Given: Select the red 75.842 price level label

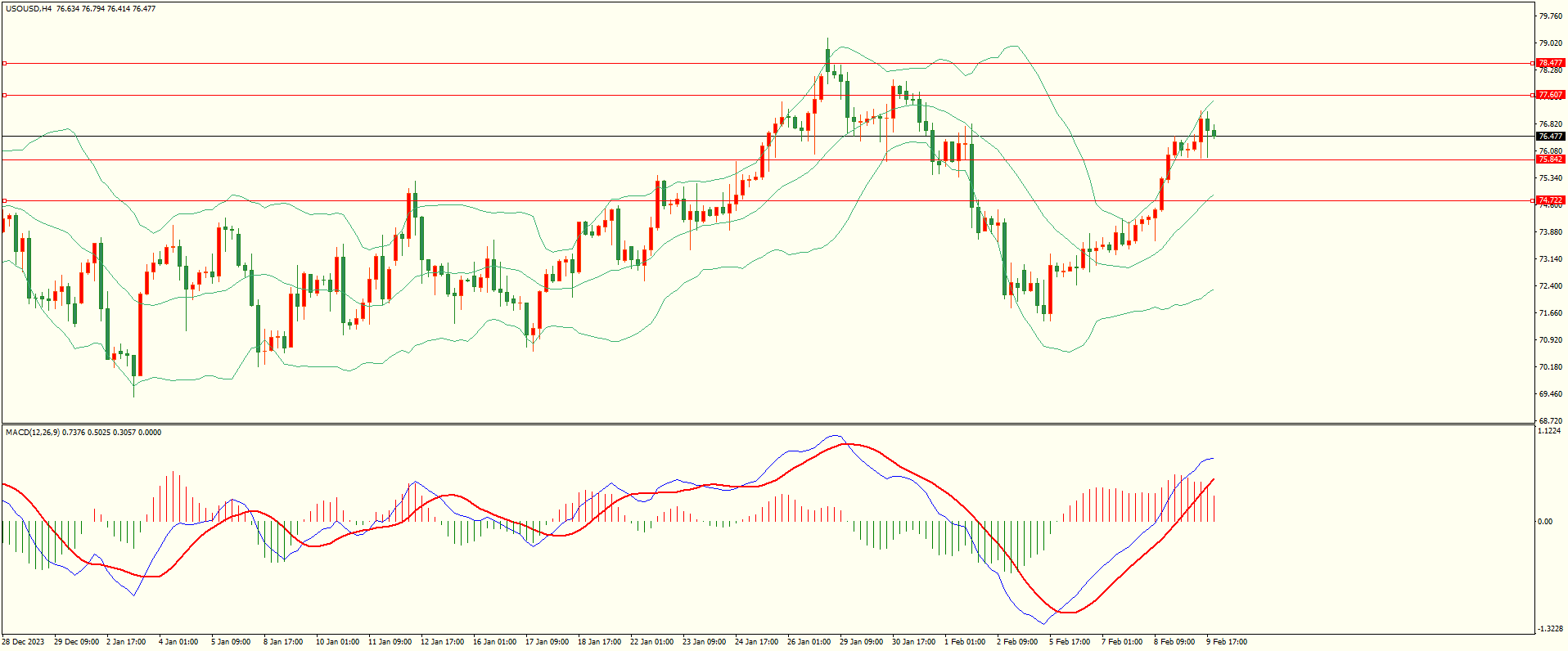Looking at the screenshot, I should (1550, 159).
